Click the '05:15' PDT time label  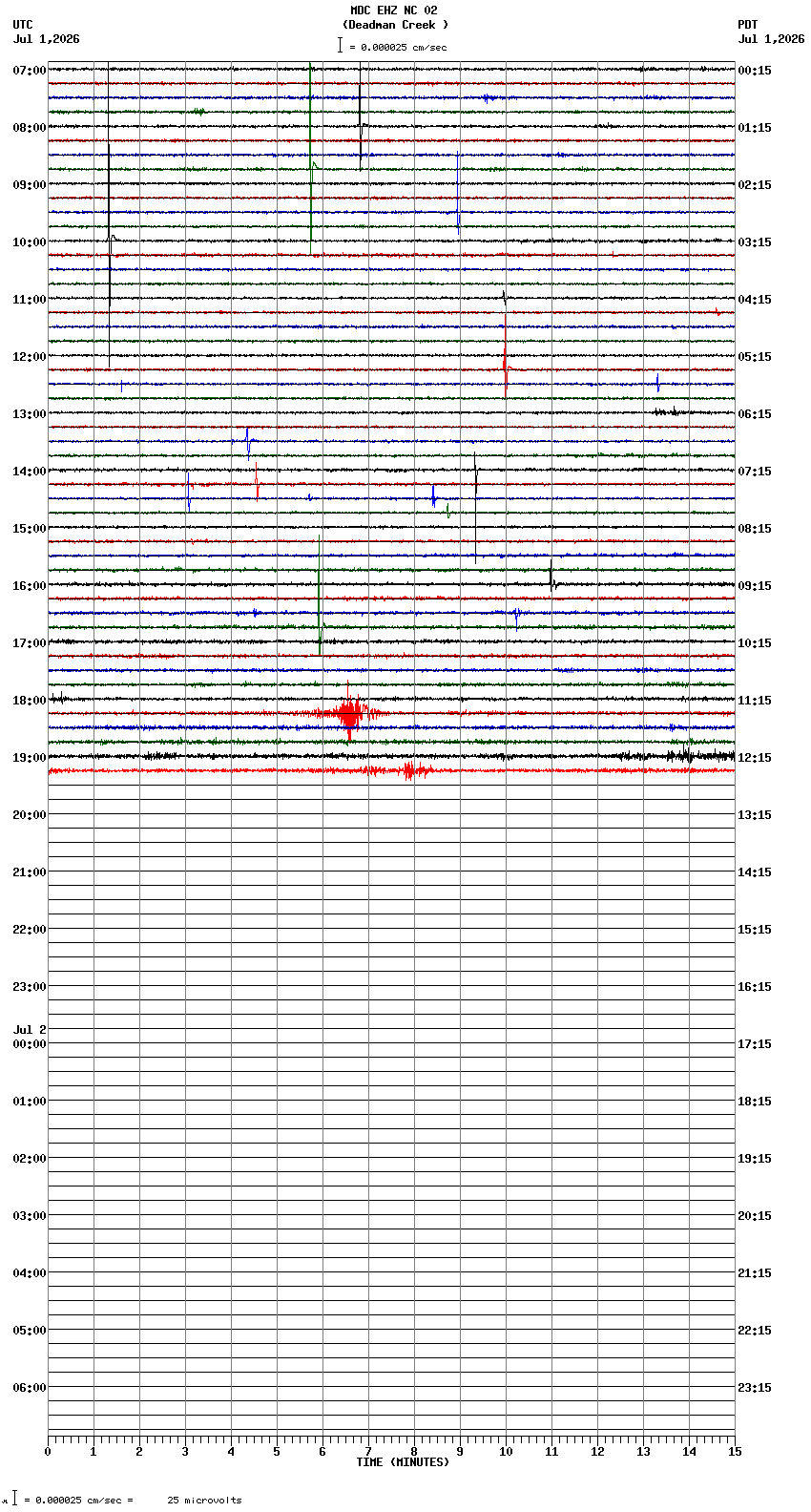click(x=755, y=357)
